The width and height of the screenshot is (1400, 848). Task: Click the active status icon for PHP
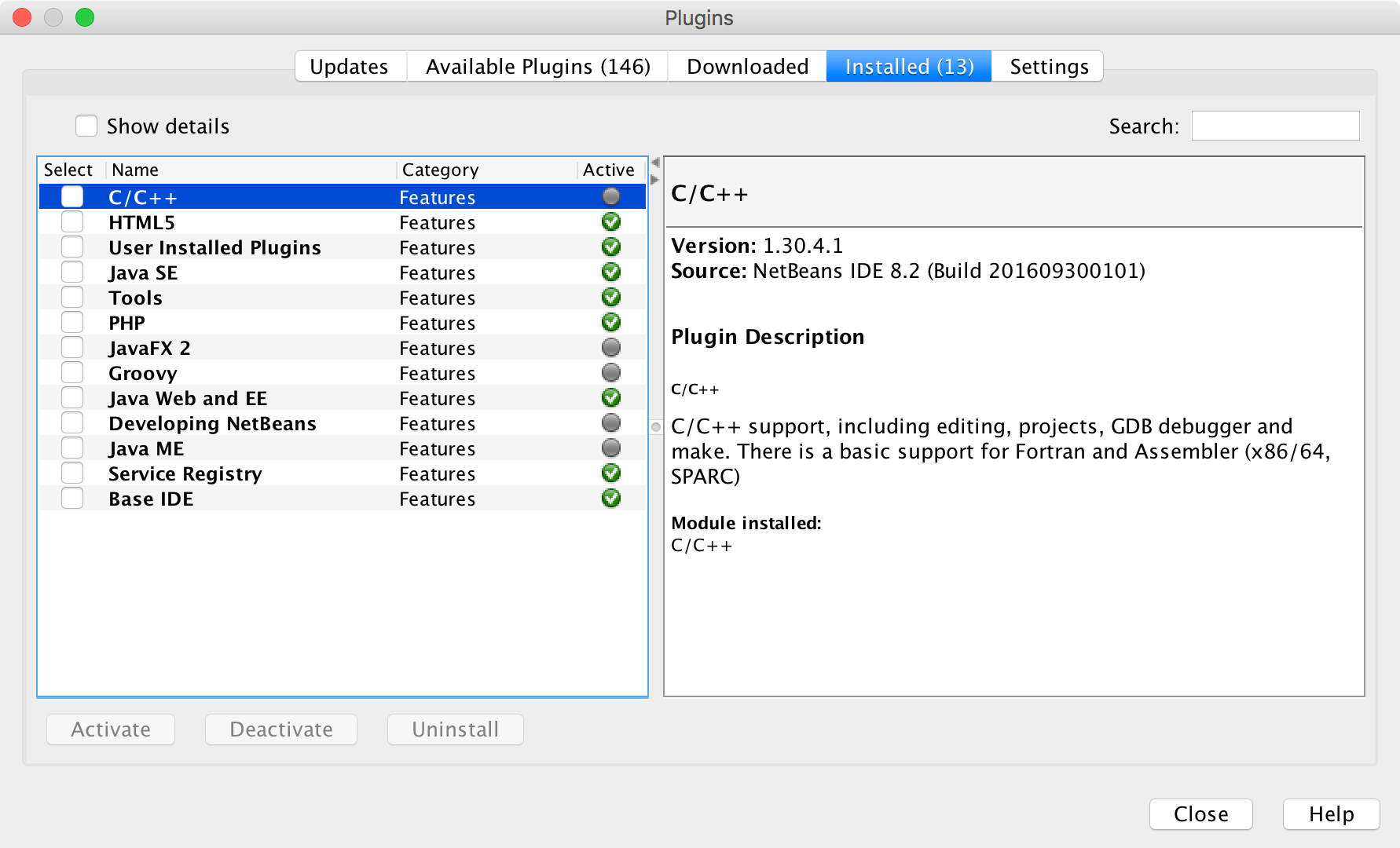coord(611,322)
